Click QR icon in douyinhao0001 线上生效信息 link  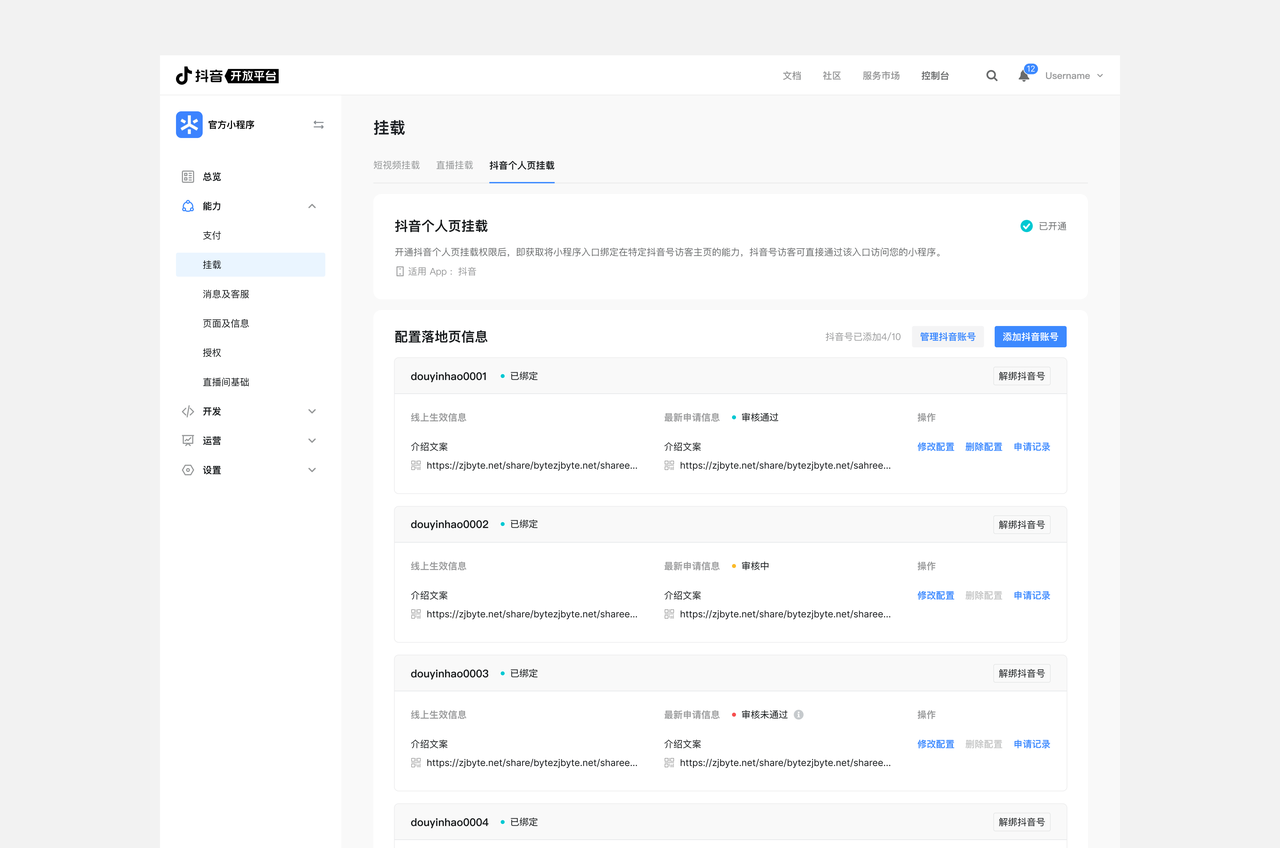pyautogui.click(x=416, y=465)
